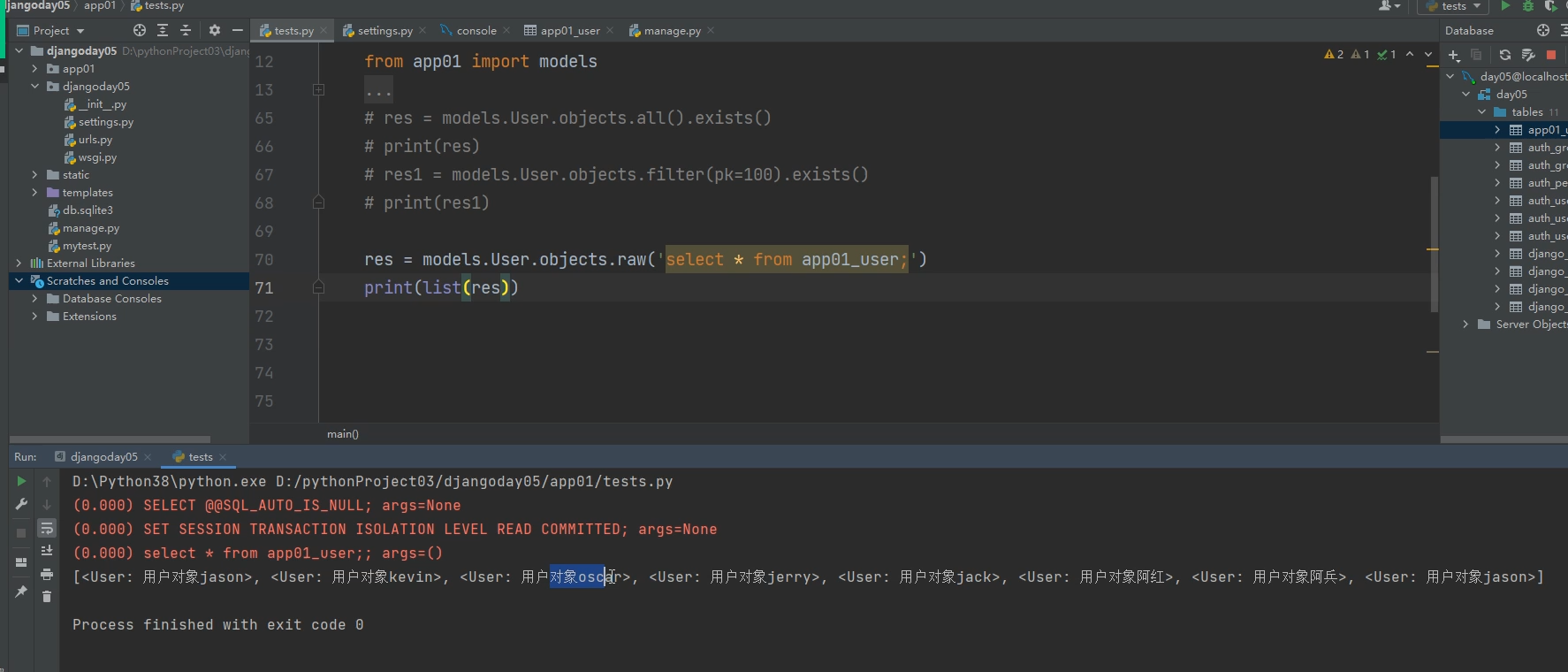Toggle soft-wrap in console output

(47, 529)
